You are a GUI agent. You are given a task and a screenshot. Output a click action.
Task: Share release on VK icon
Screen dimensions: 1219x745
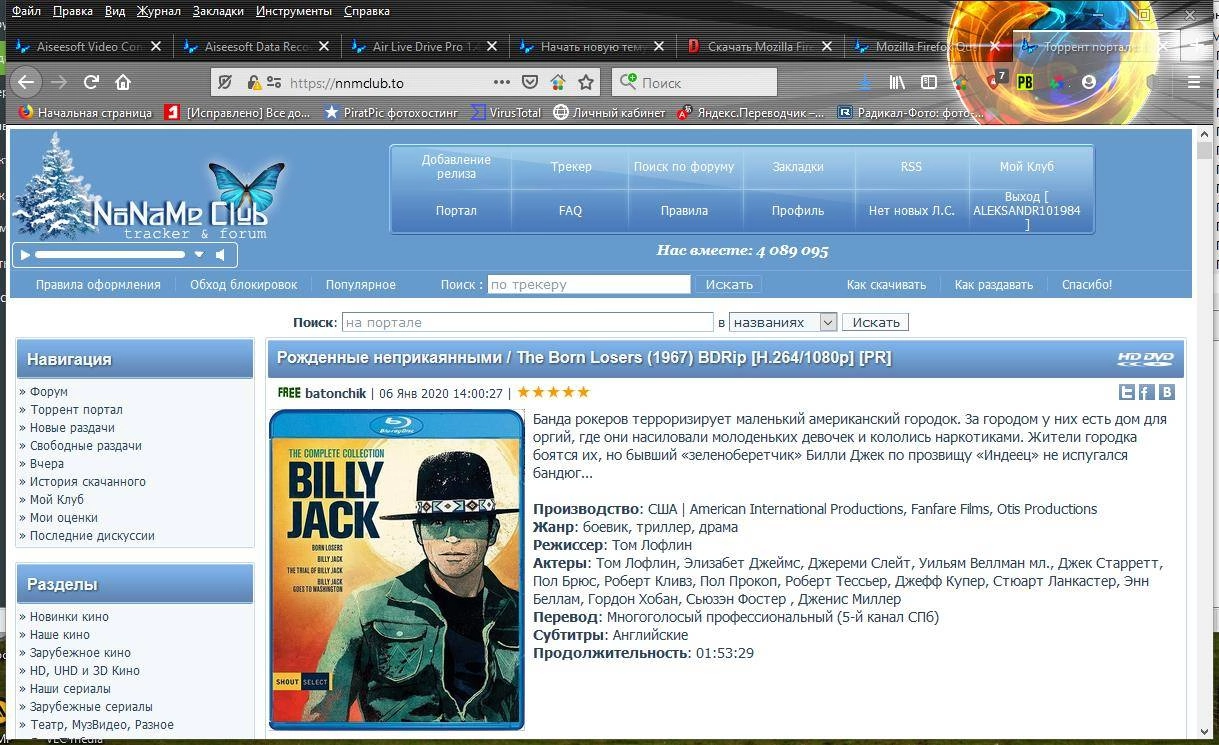pos(1166,393)
